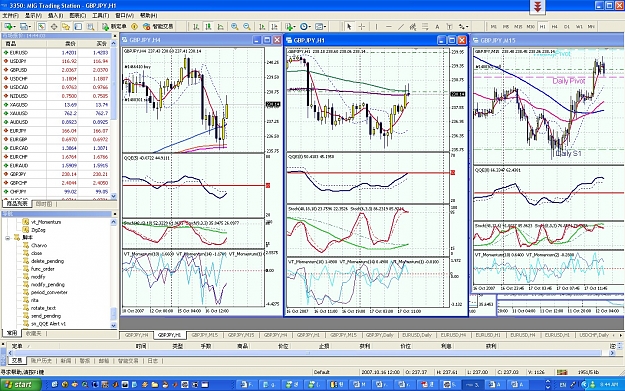Select the Crosshair tool

[362, 26]
